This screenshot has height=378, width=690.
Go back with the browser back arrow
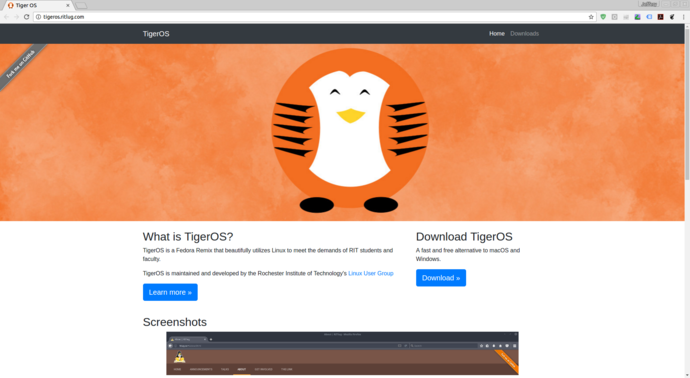(x=6, y=17)
